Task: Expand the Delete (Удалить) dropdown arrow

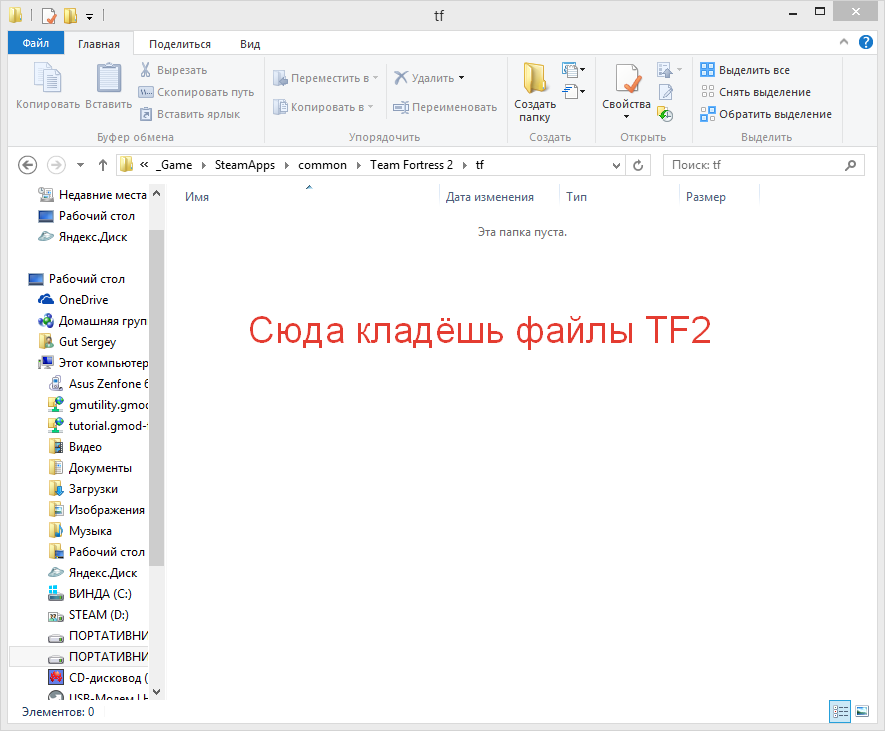Action: coord(462,78)
